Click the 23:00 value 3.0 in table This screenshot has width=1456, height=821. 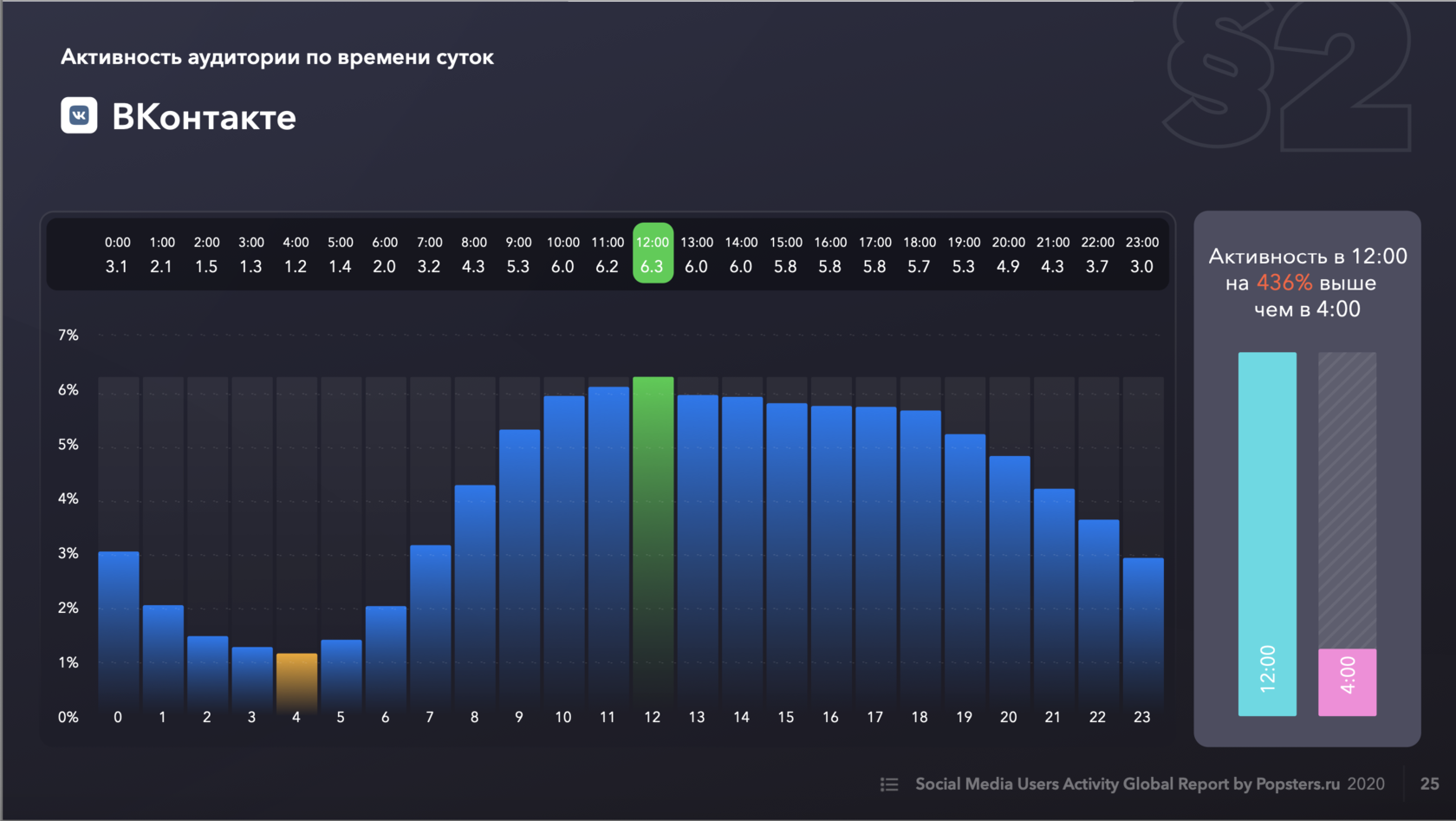[x=1141, y=267]
